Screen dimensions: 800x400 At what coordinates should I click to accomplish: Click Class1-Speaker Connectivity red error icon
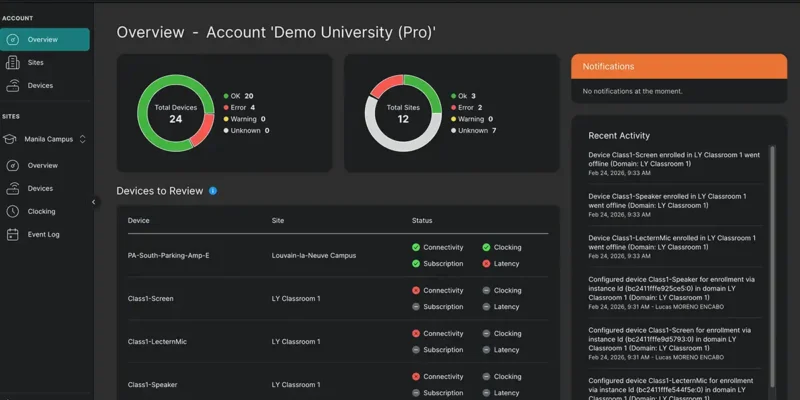pos(416,377)
